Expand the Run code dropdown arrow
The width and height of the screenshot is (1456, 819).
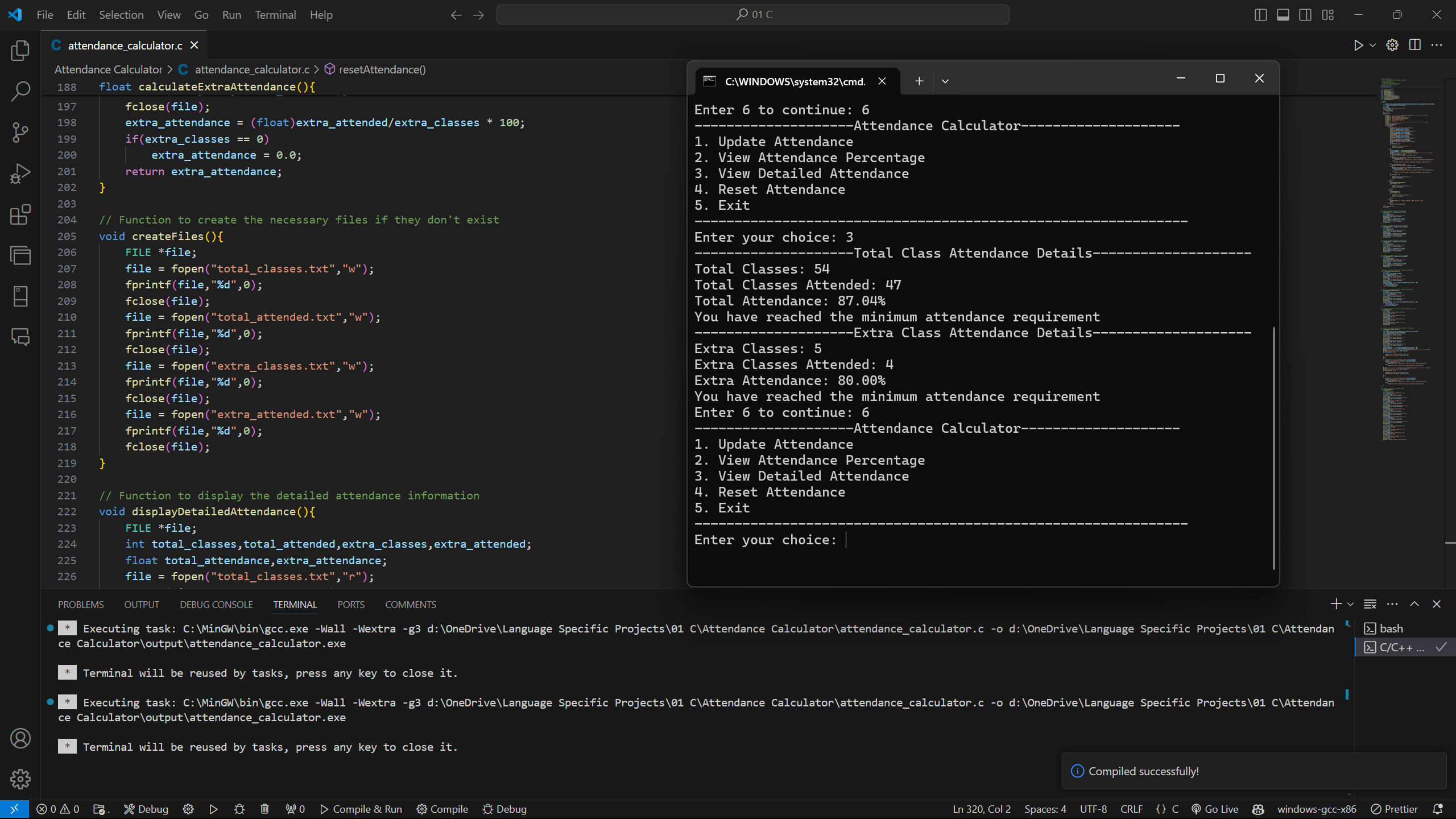(1373, 45)
